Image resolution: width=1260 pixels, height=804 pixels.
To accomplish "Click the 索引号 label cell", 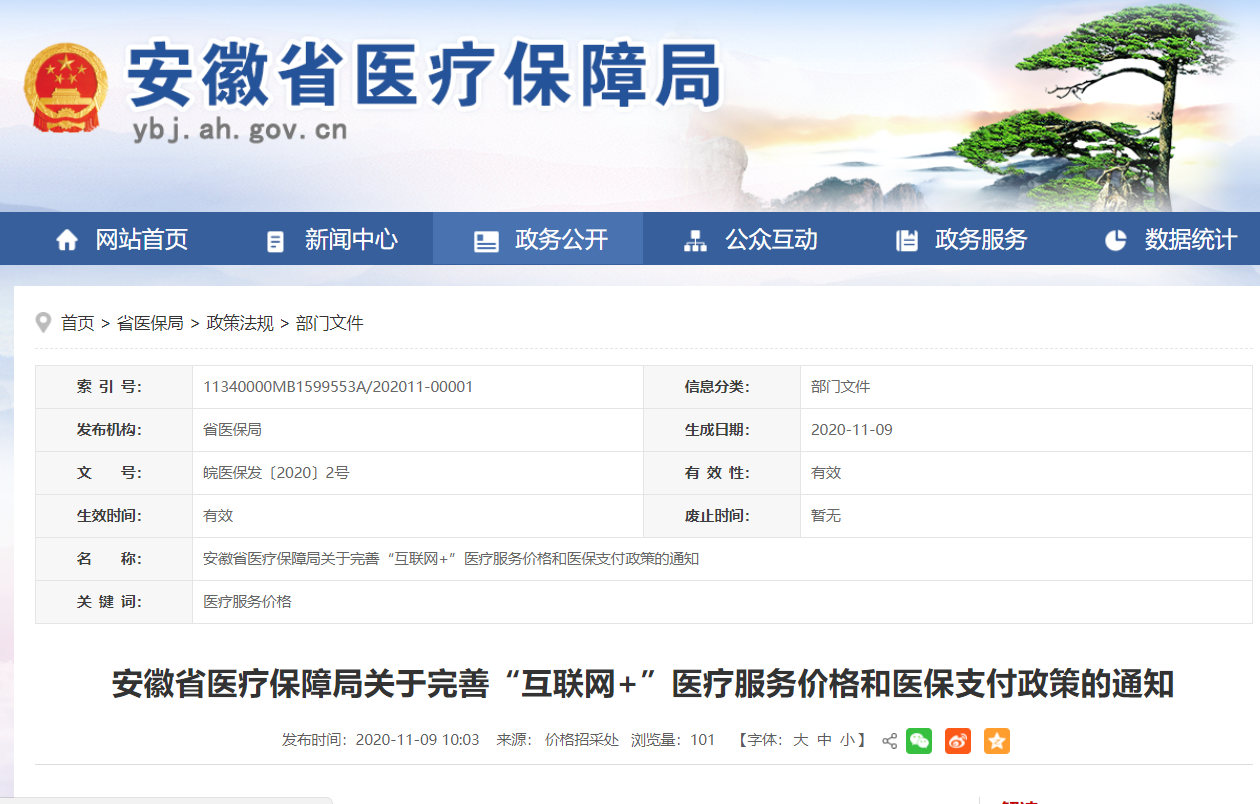I will (x=114, y=387).
